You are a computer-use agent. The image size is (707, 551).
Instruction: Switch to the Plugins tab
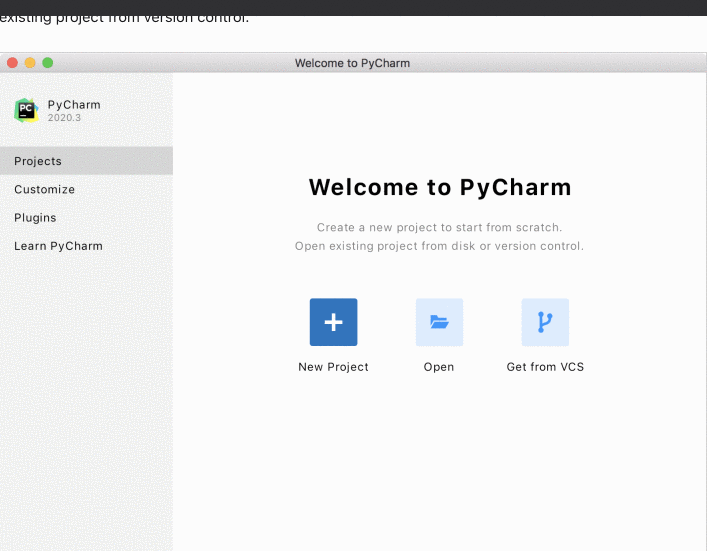point(86,218)
